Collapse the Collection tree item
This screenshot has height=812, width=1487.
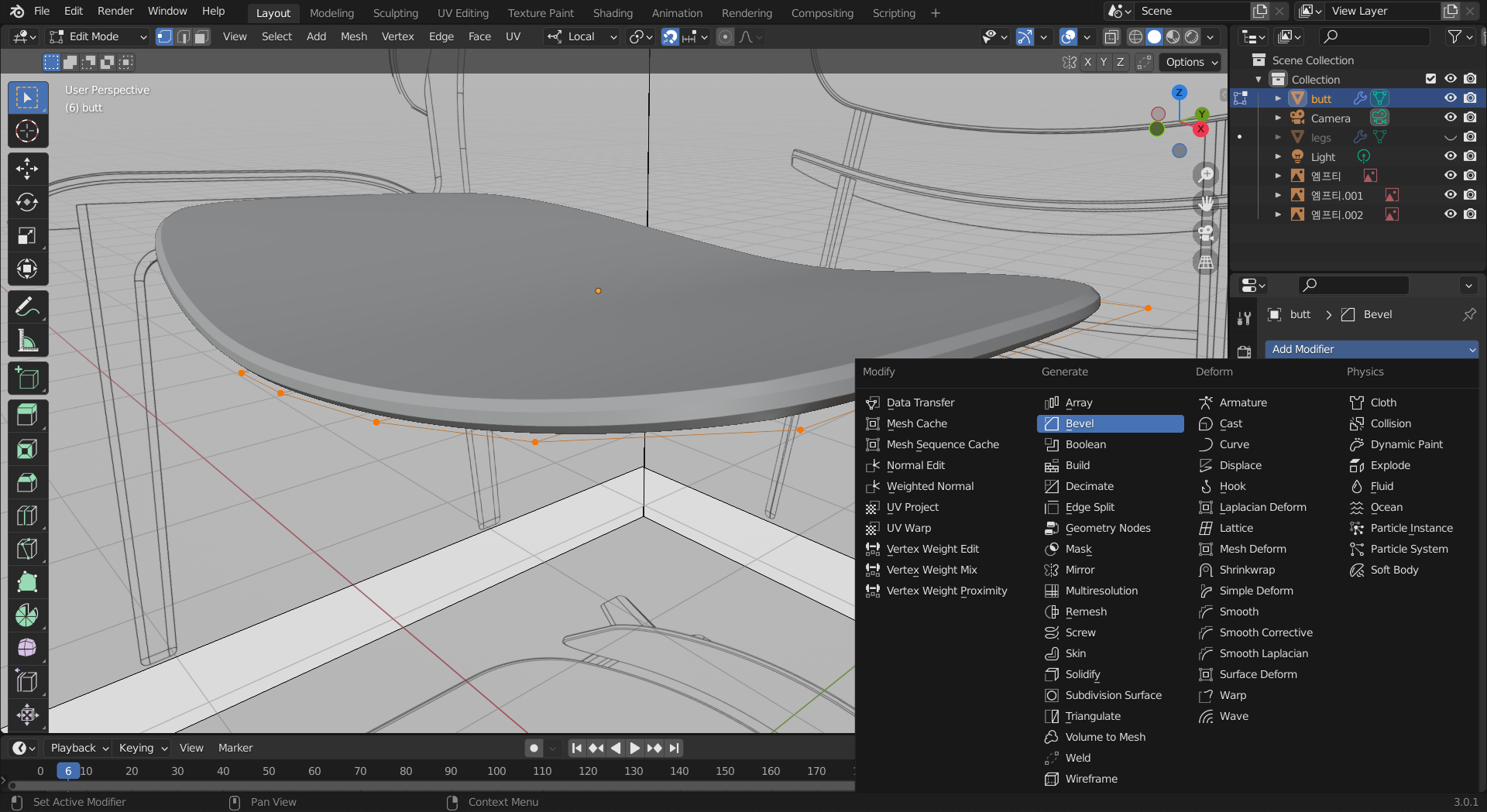pos(1259,79)
